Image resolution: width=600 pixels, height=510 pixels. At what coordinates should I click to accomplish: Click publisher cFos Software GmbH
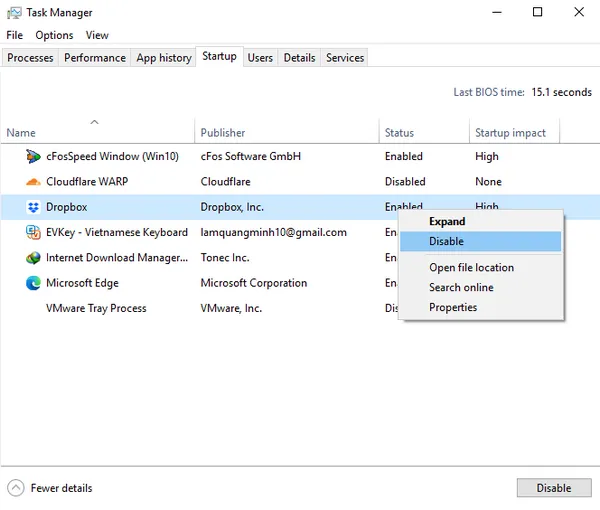pos(251,156)
